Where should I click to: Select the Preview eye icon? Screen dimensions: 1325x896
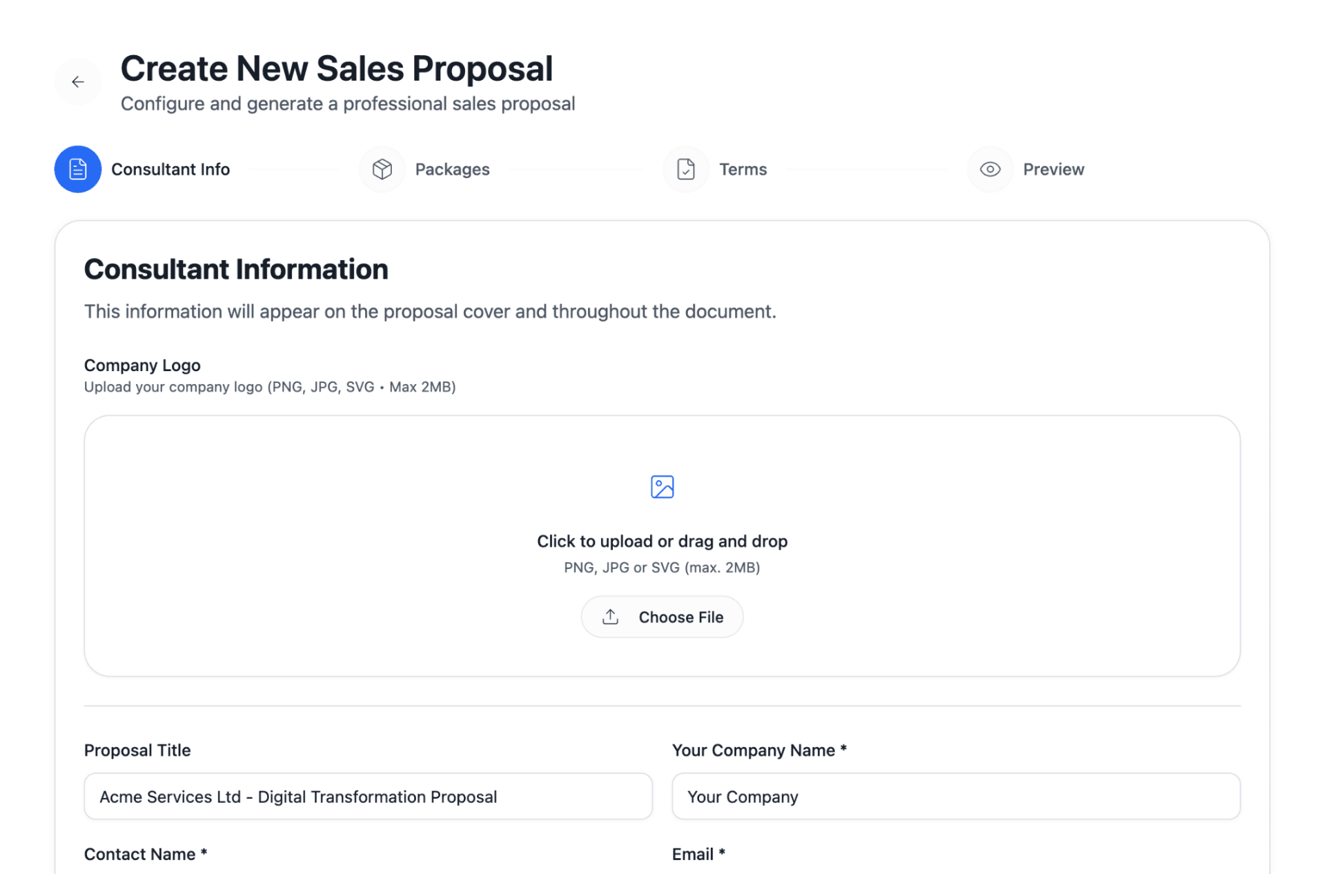(x=990, y=169)
